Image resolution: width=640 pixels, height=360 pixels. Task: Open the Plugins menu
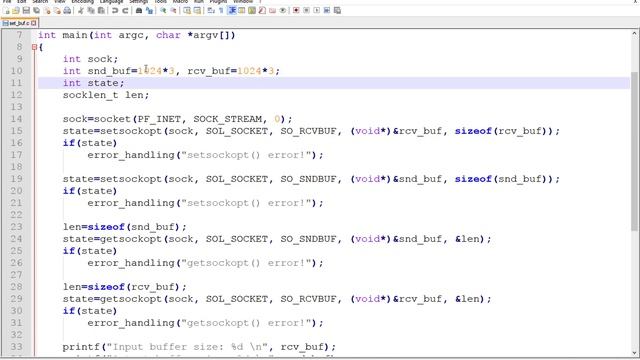click(x=218, y=2)
